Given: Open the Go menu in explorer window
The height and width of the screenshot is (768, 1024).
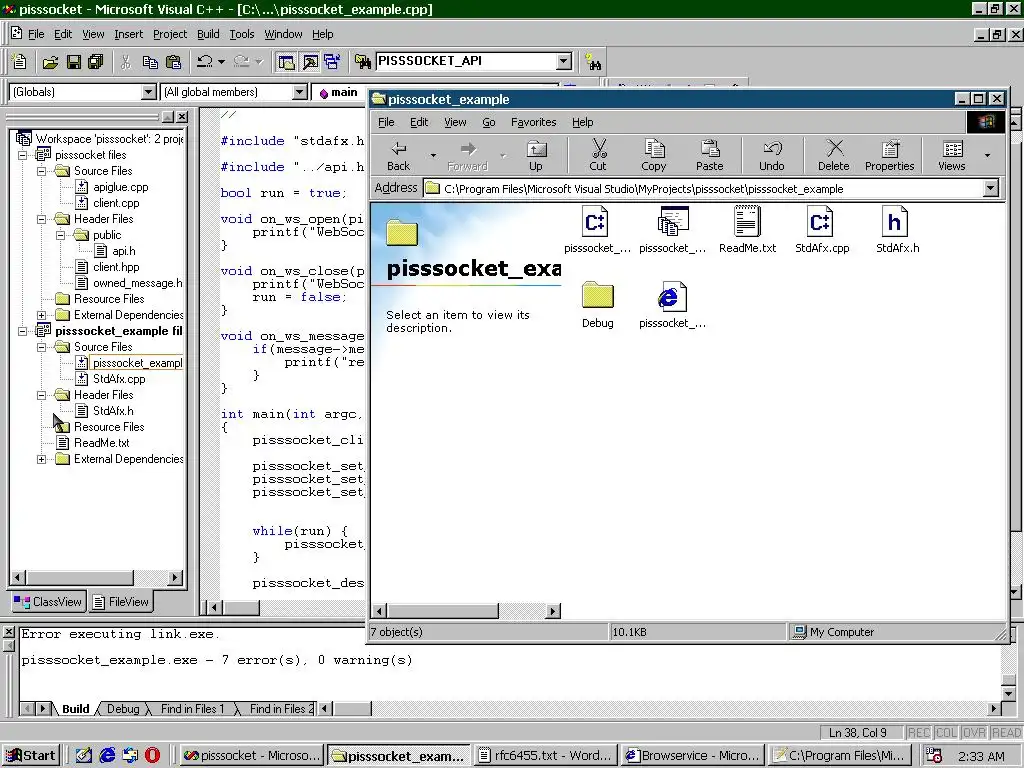Looking at the screenshot, I should tap(488, 122).
